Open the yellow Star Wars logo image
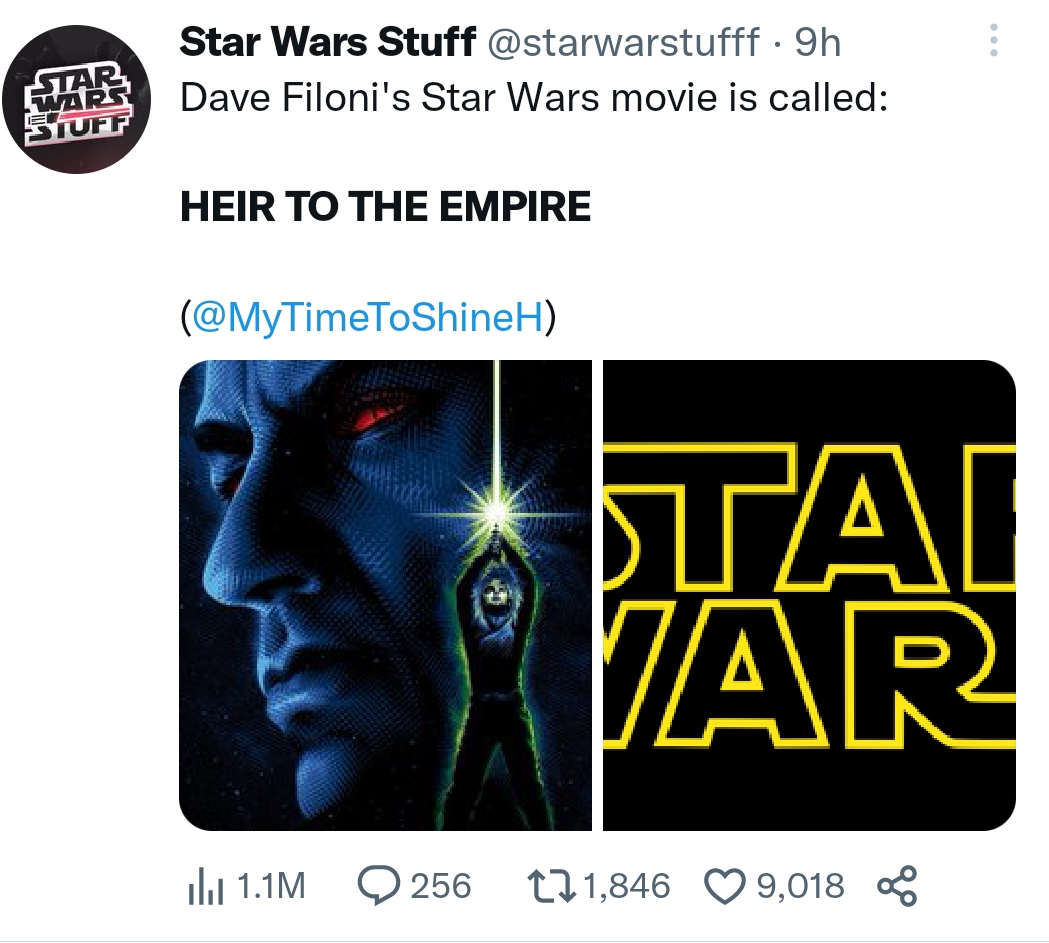 coord(808,595)
